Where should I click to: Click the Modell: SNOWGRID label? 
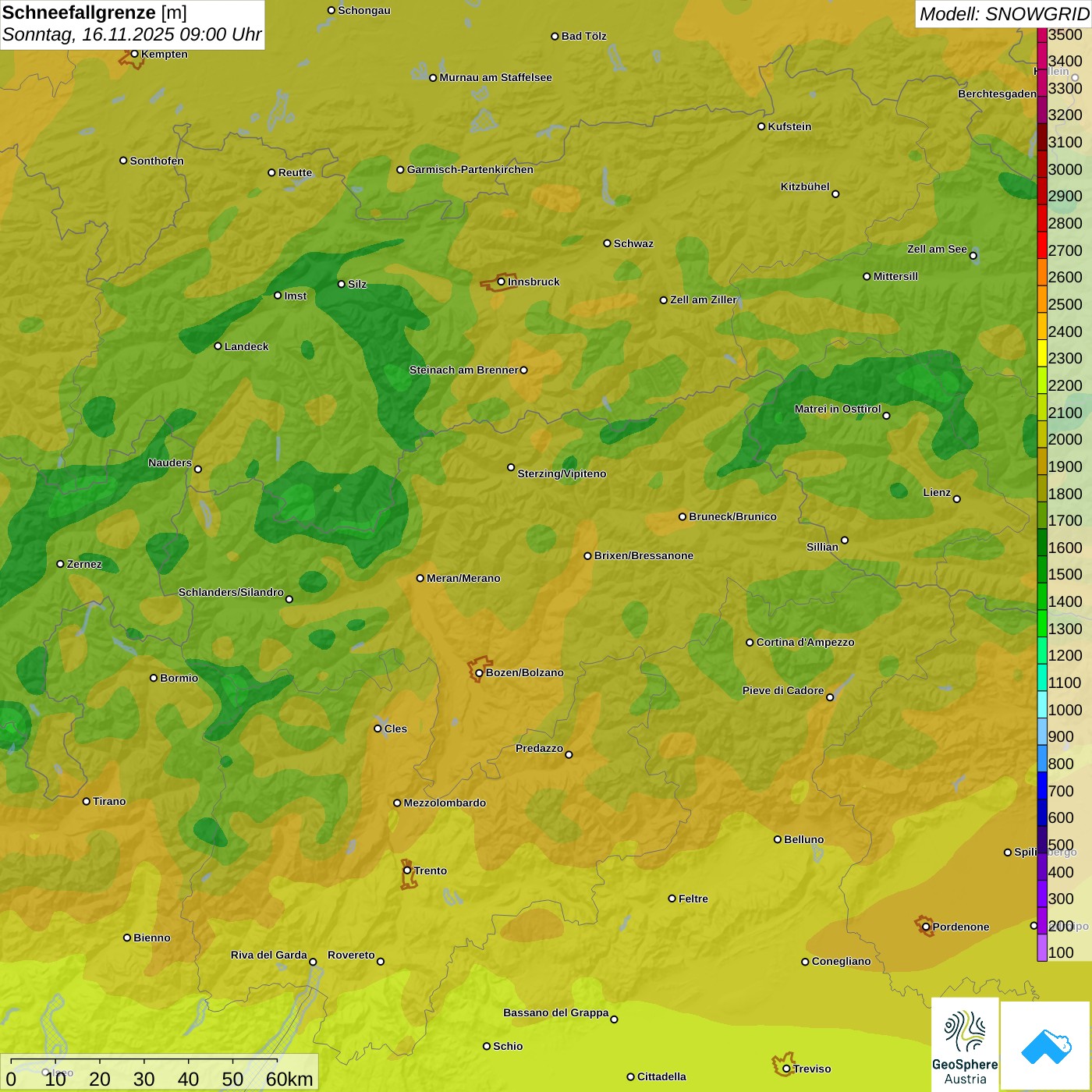click(x=1004, y=14)
